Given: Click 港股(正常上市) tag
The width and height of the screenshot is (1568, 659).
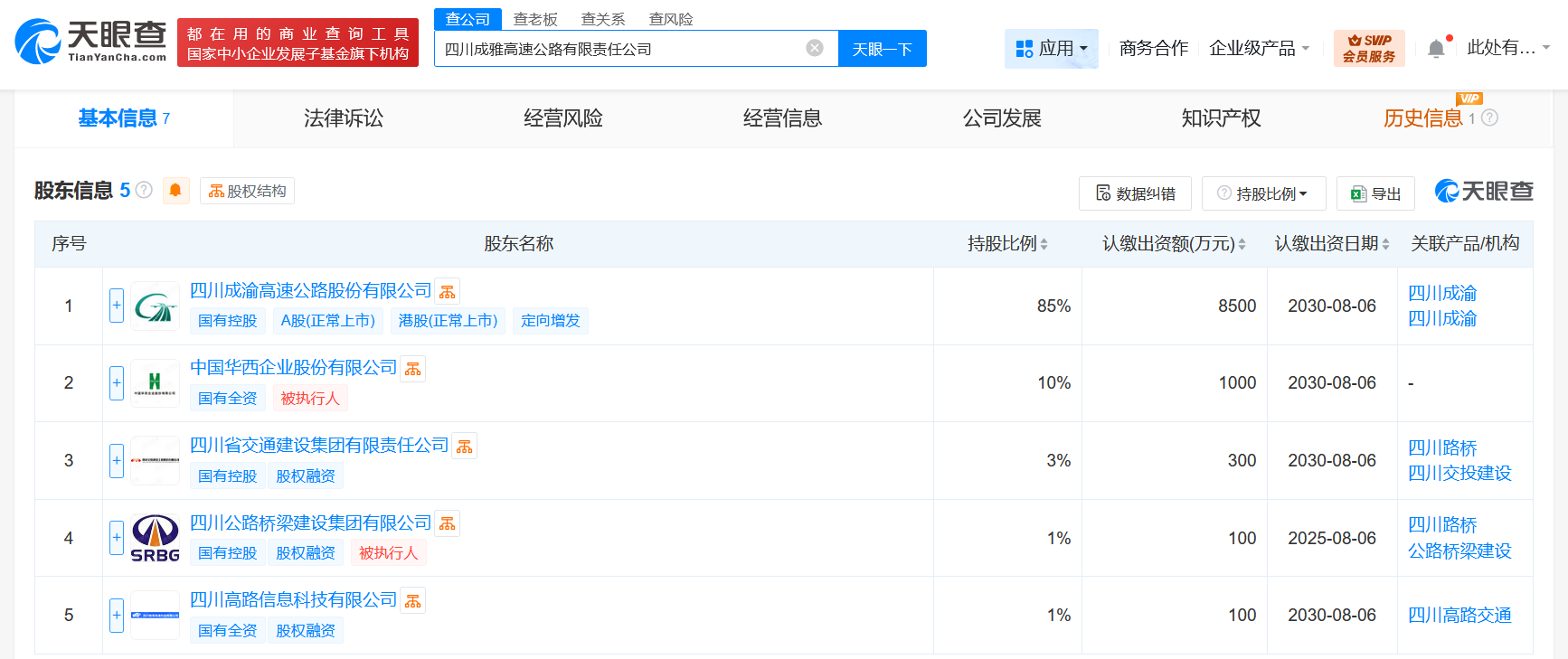Looking at the screenshot, I should point(448,321).
